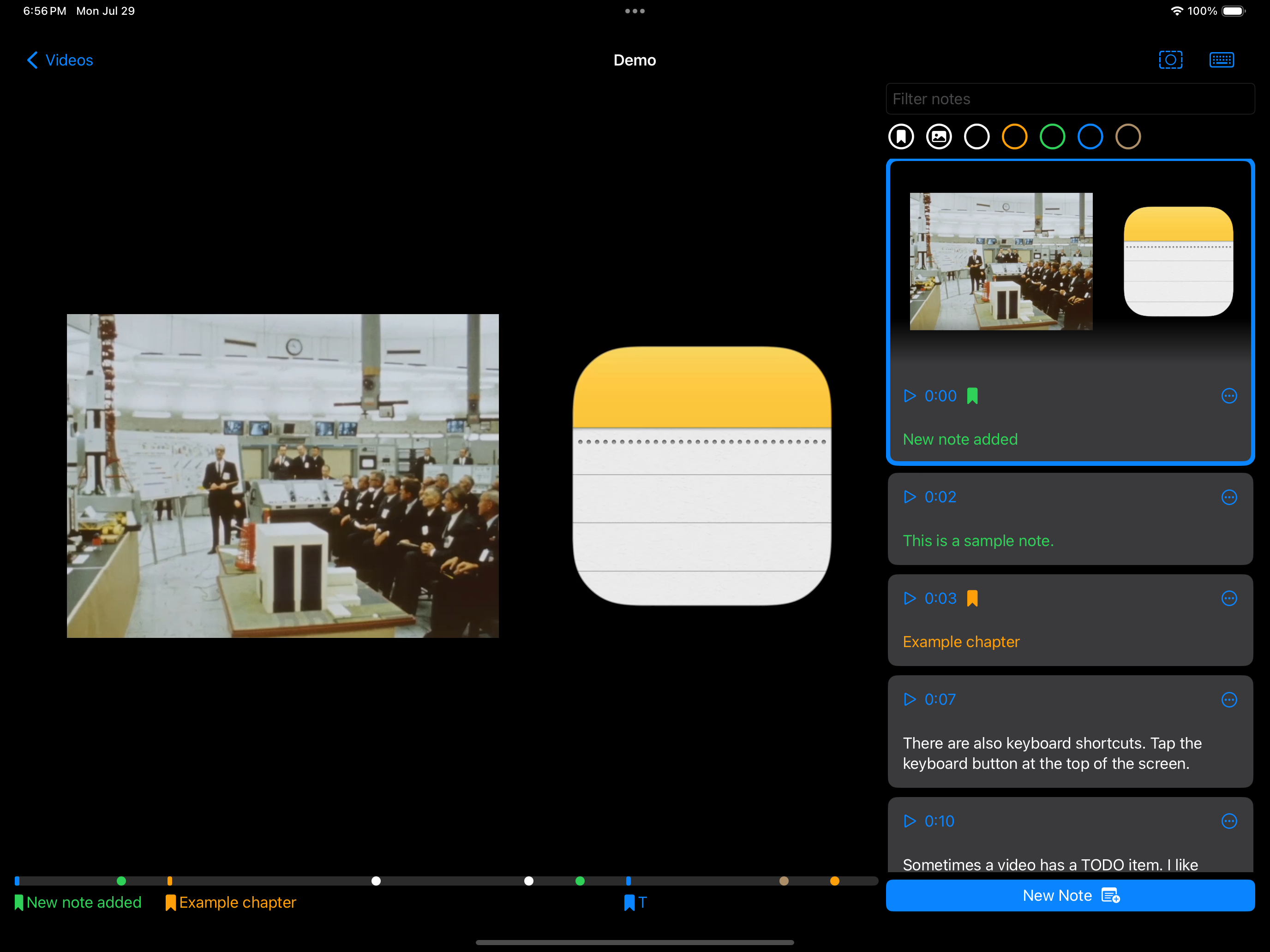Toggle the bookmark filter circle

click(x=901, y=137)
